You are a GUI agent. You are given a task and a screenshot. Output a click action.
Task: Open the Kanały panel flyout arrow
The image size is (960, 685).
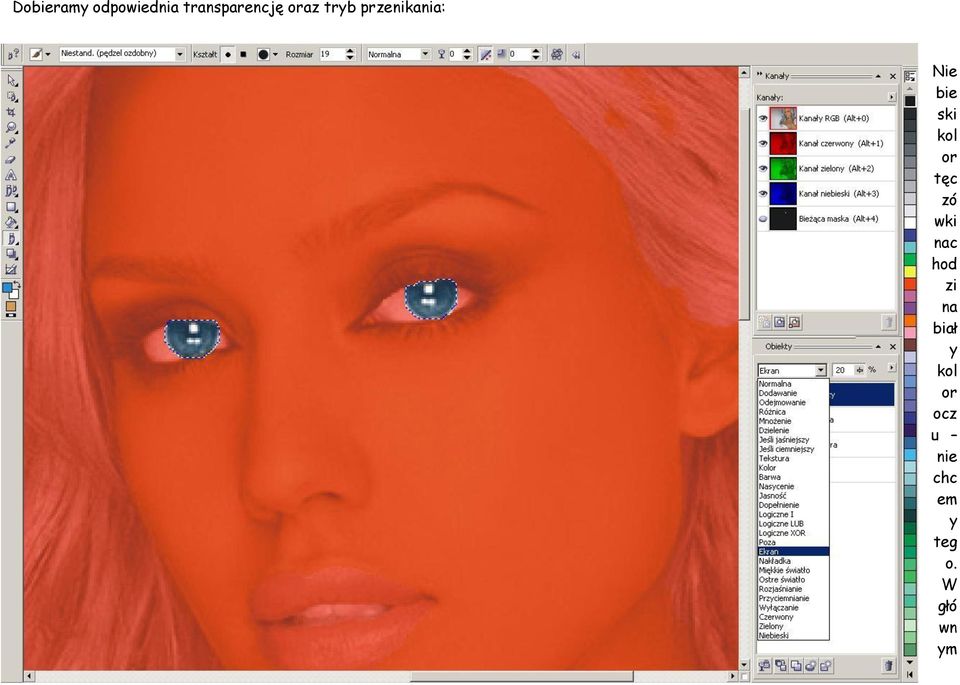(891, 97)
